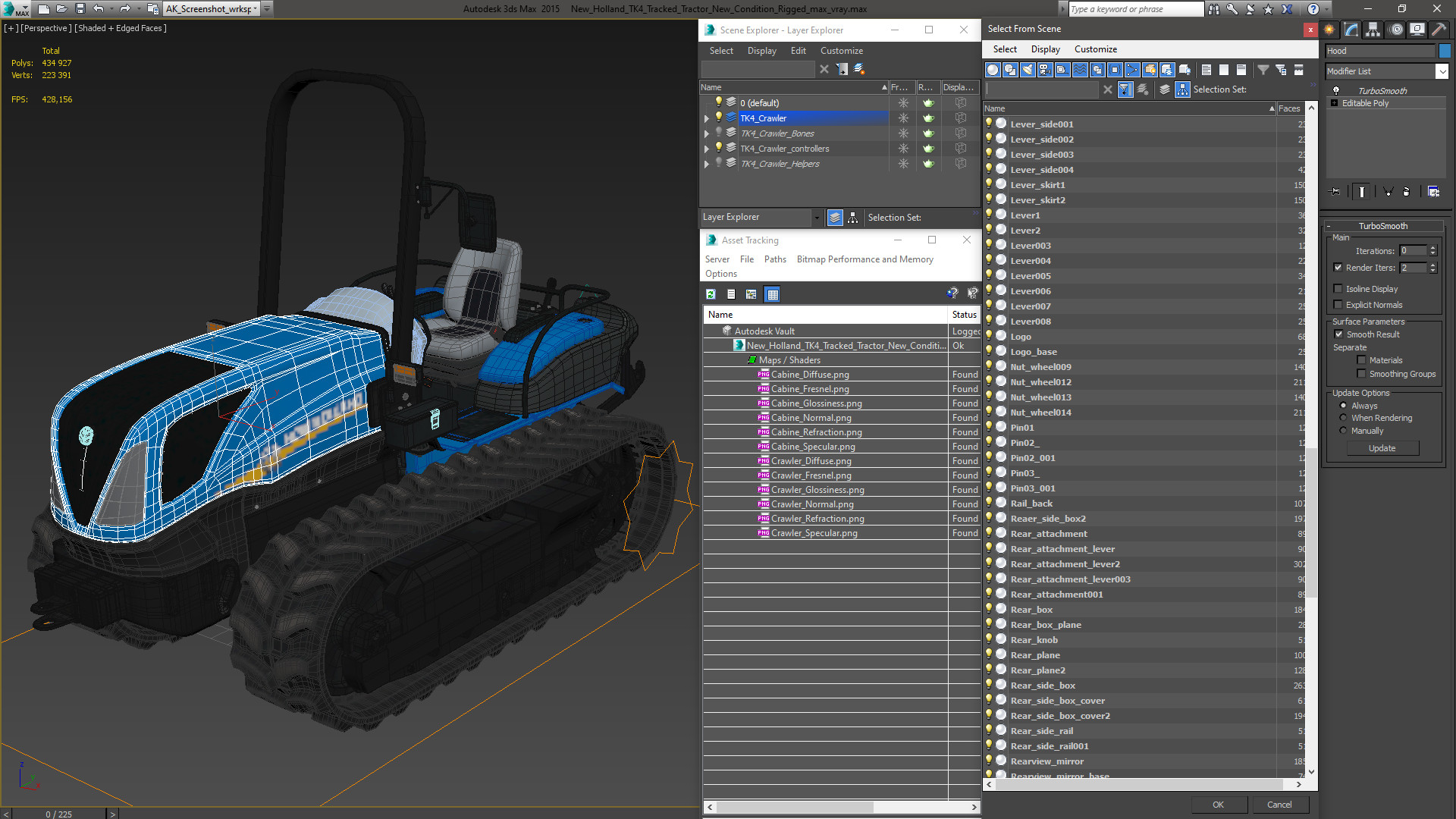Enable Separate by Materials checkbox
Image resolution: width=1456 pixels, height=819 pixels.
[x=1361, y=360]
